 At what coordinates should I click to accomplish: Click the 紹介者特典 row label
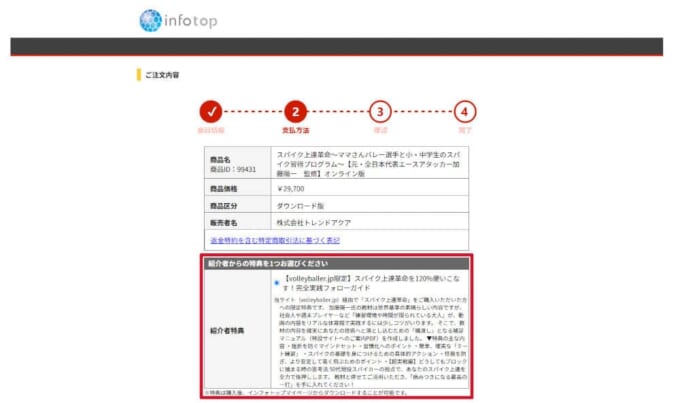pyautogui.click(x=227, y=331)
